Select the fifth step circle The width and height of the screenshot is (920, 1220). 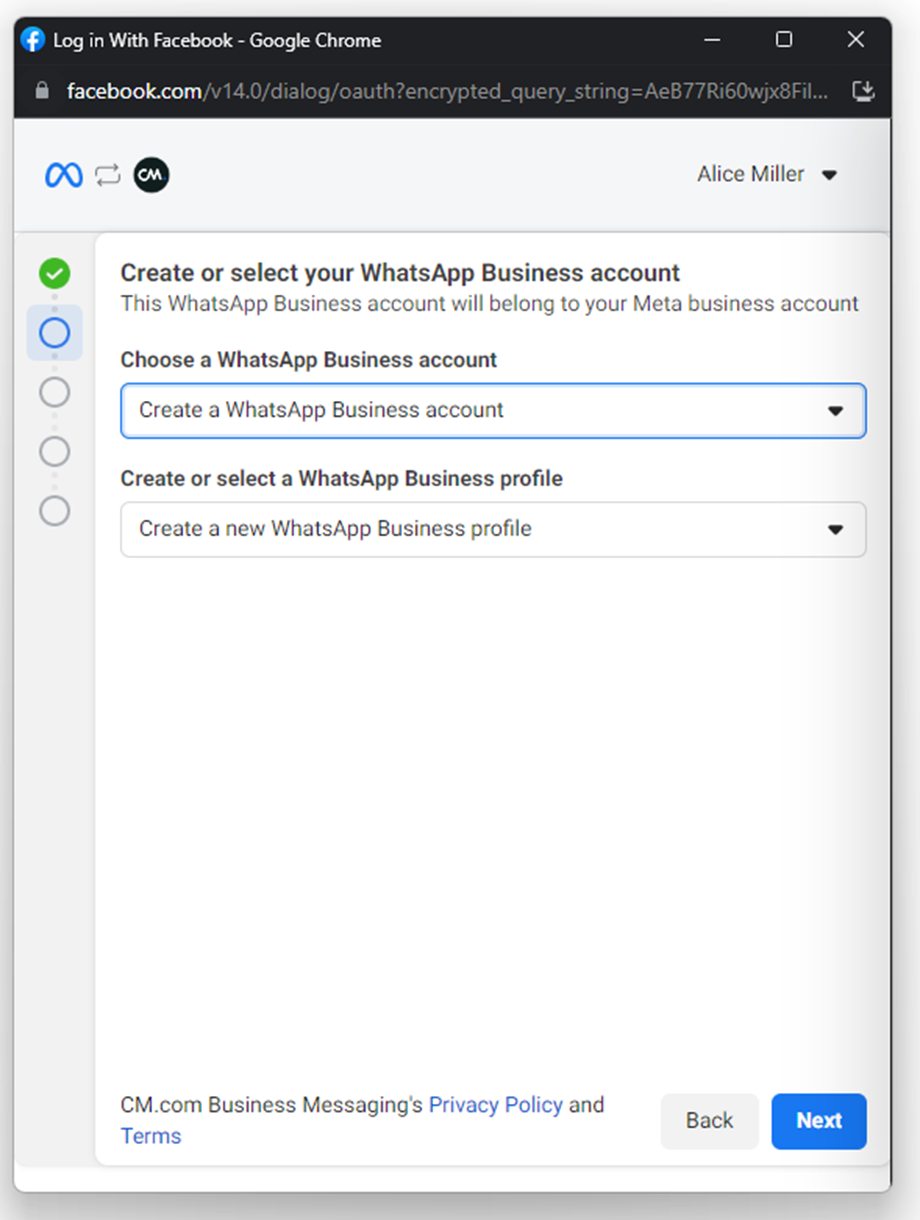[x=55, y=511]
